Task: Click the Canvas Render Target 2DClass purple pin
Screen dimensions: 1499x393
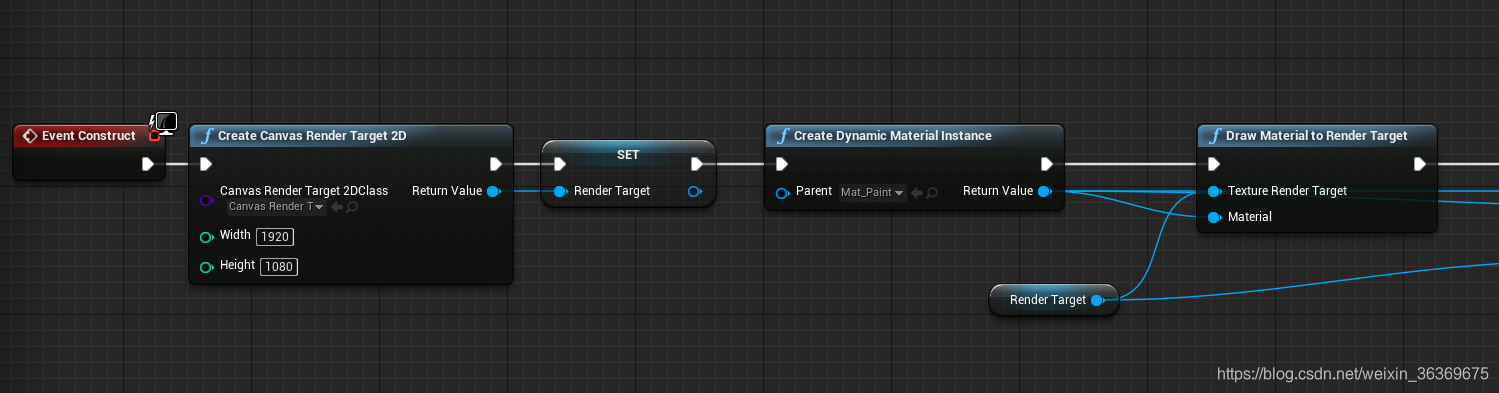Action: (207, 200)
